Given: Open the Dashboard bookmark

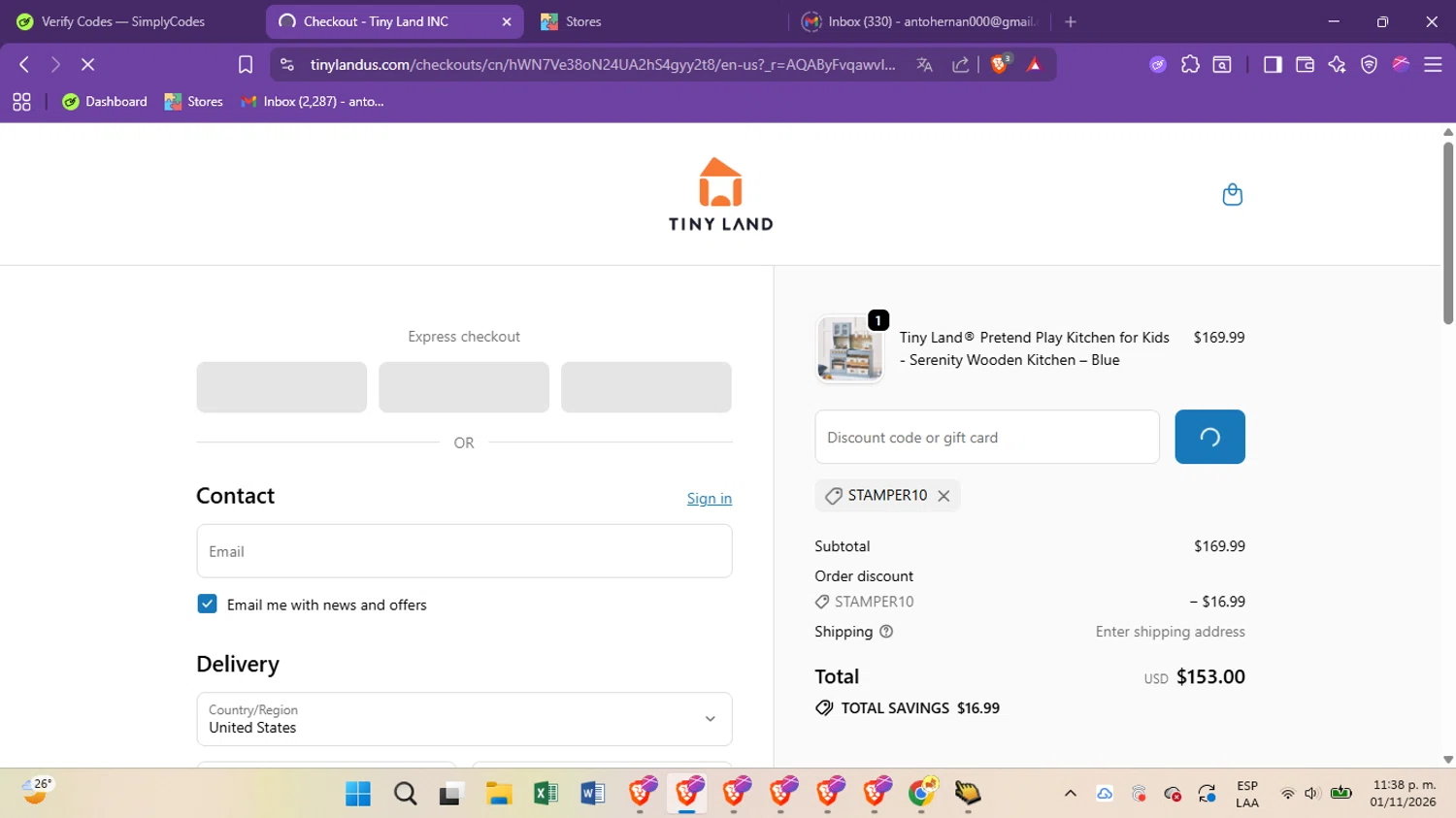Looking at the screenshot, I should pos(105,102).
